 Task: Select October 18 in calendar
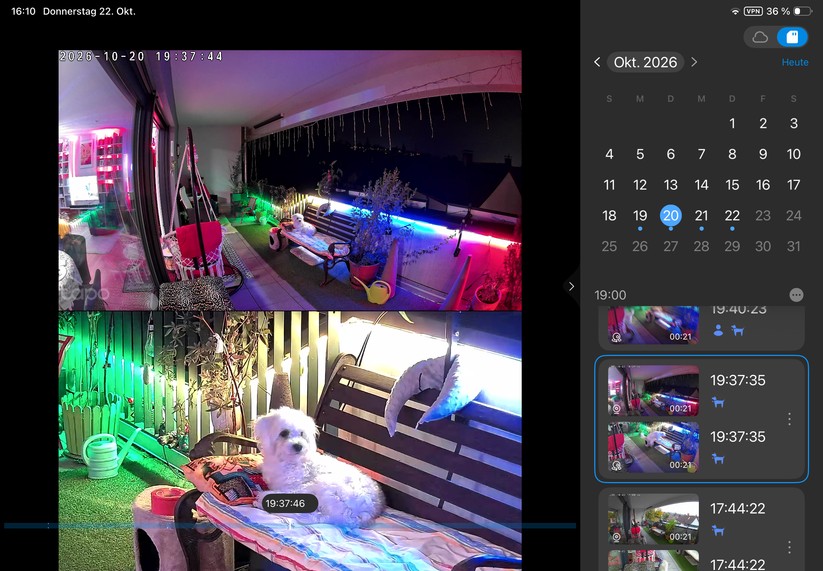click(609, 216)
